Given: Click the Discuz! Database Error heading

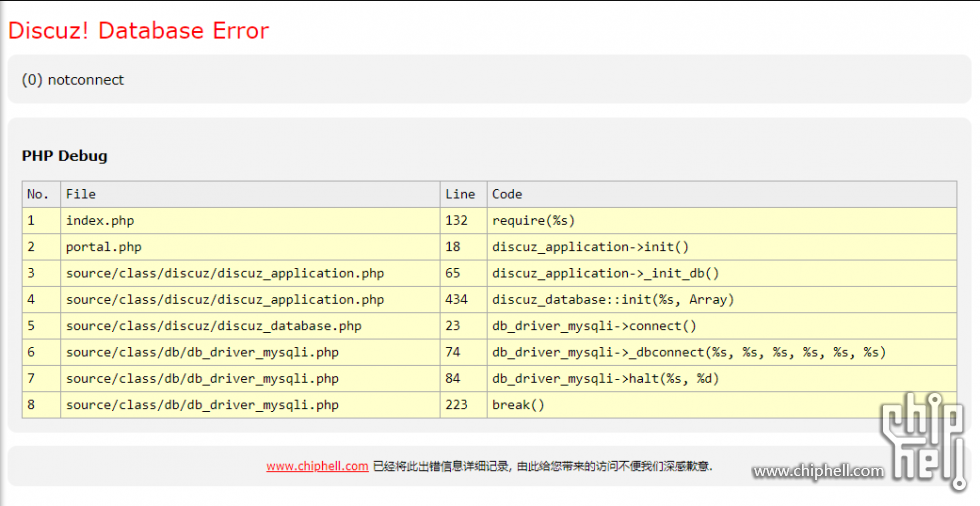Looking at the screenshot, I should (x=138, y=31).
